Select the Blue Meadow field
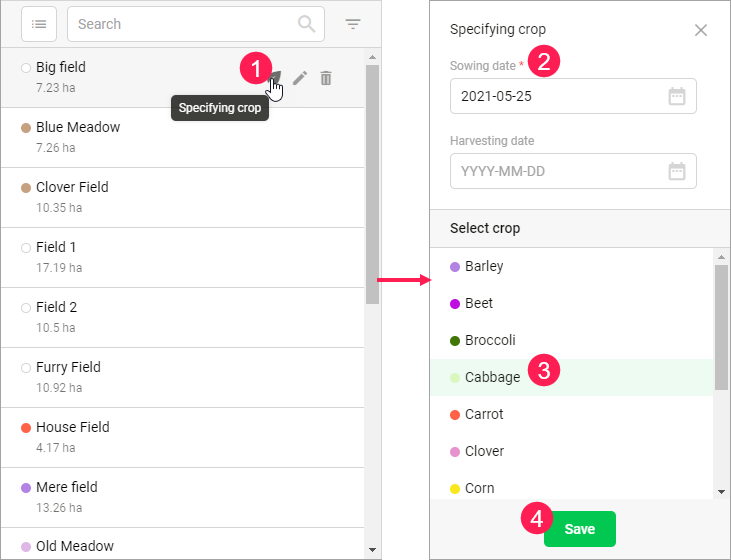The width and height of the screenshot is (731, 560). point(78,127)
